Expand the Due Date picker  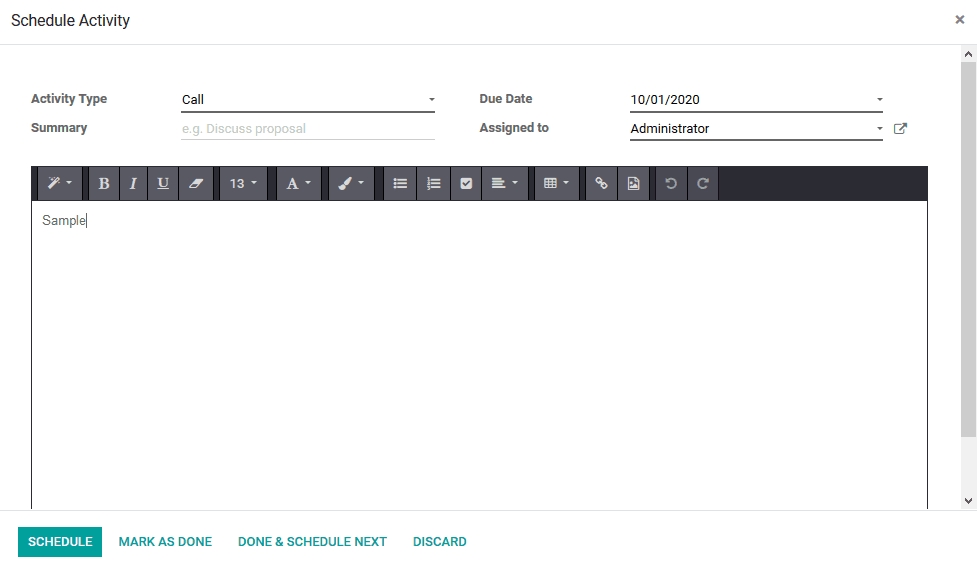click(x=756, y=100)
